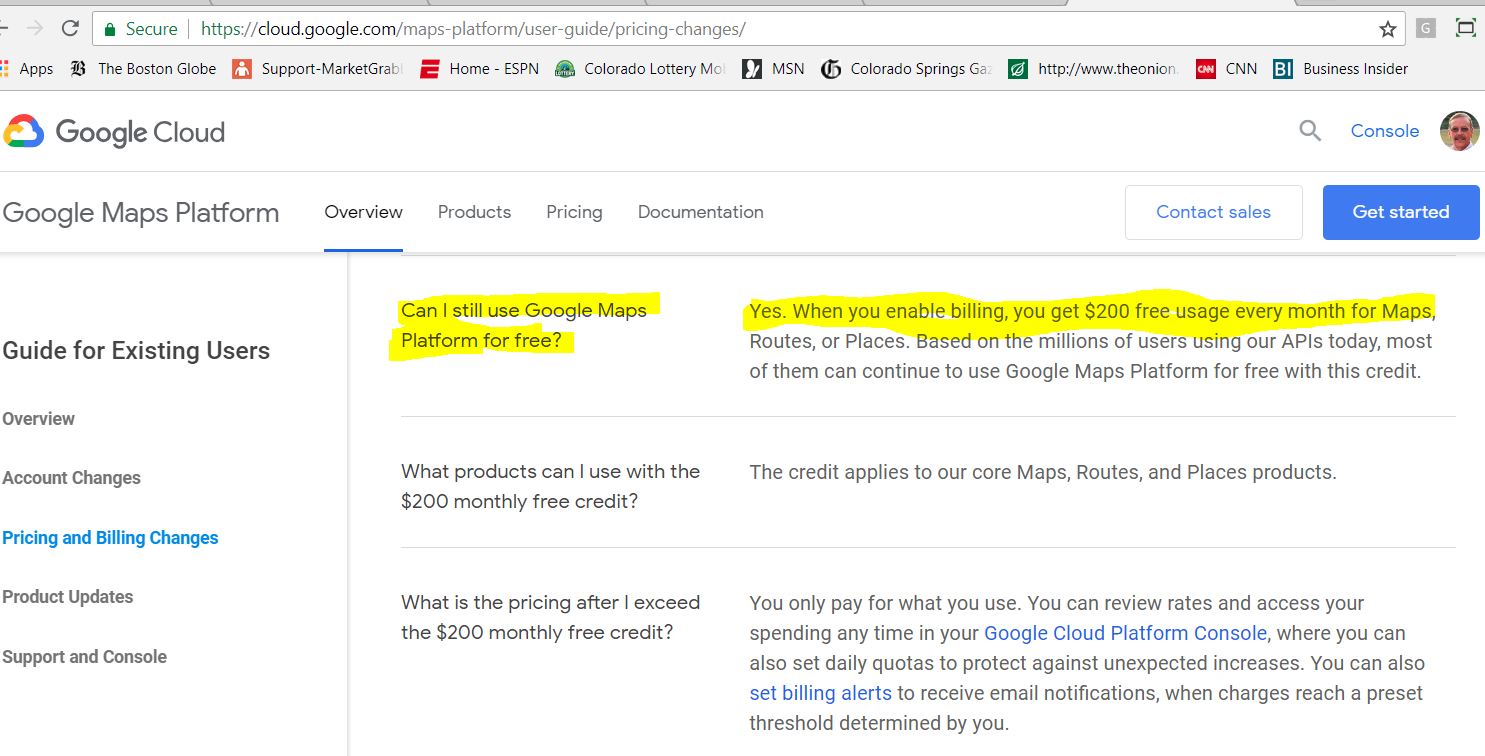Open the Colorado Springs Gazette bookmark
The image size is (1485, 756).
point(906,69)
